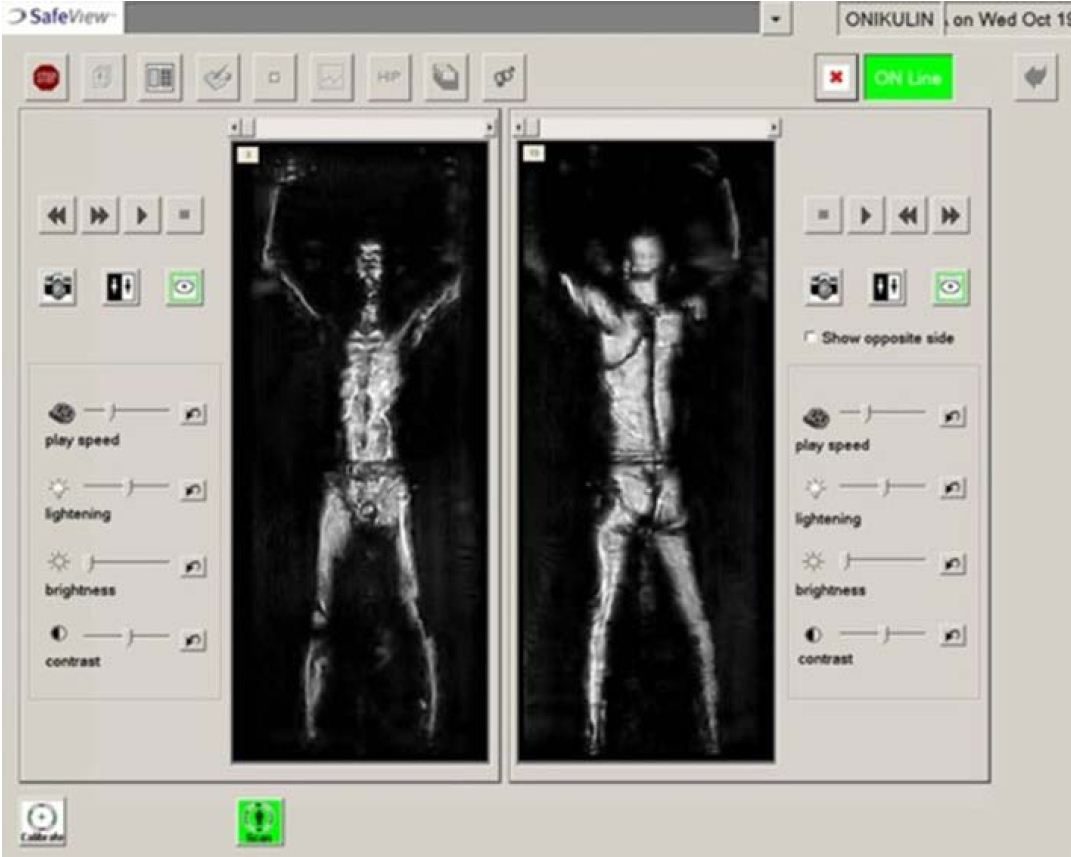This screenshot has height=857, width=1071.
Task: Reset right lightening with undo button
Action: click(952, 488)
